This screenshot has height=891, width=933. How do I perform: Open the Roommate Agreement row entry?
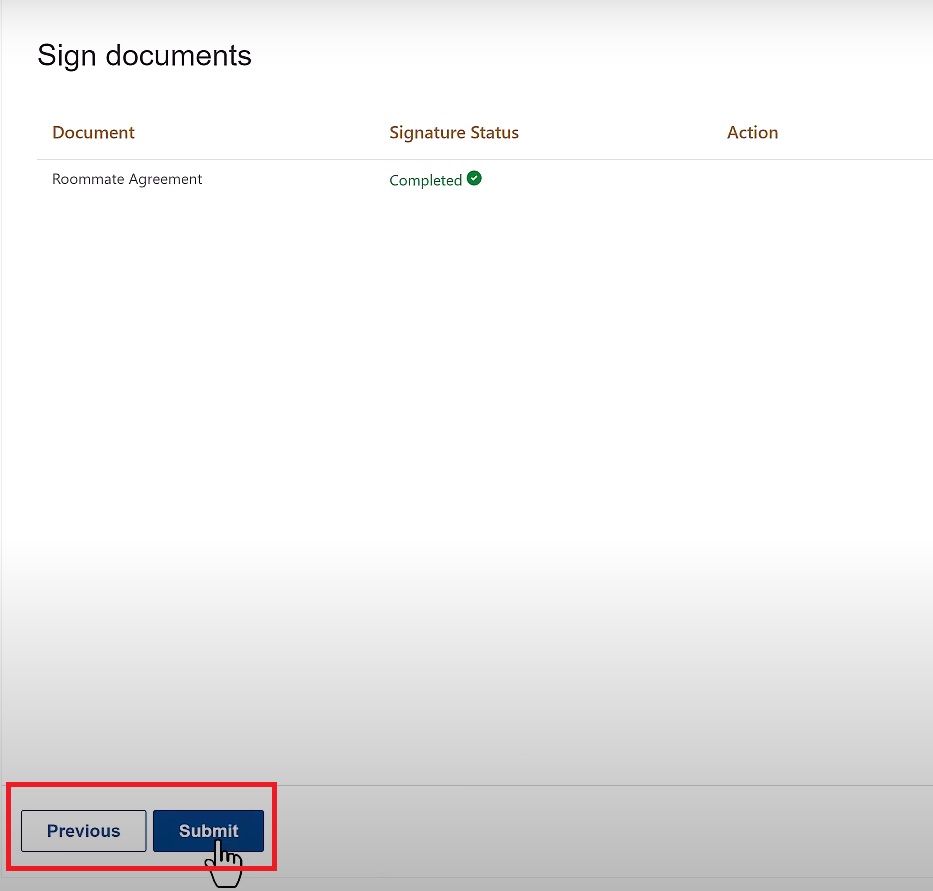pyautogui.click(x=127, y=180)
